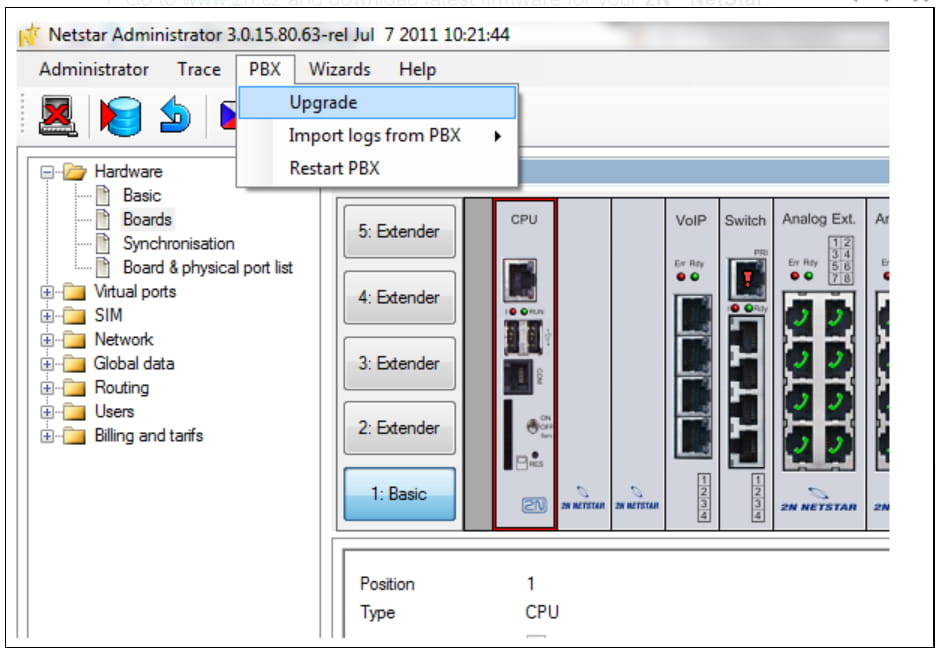The width and height of the screenshot is (937, 648).
Task: Expand the Virtual ports folder
Action: [x=47, y=292]
